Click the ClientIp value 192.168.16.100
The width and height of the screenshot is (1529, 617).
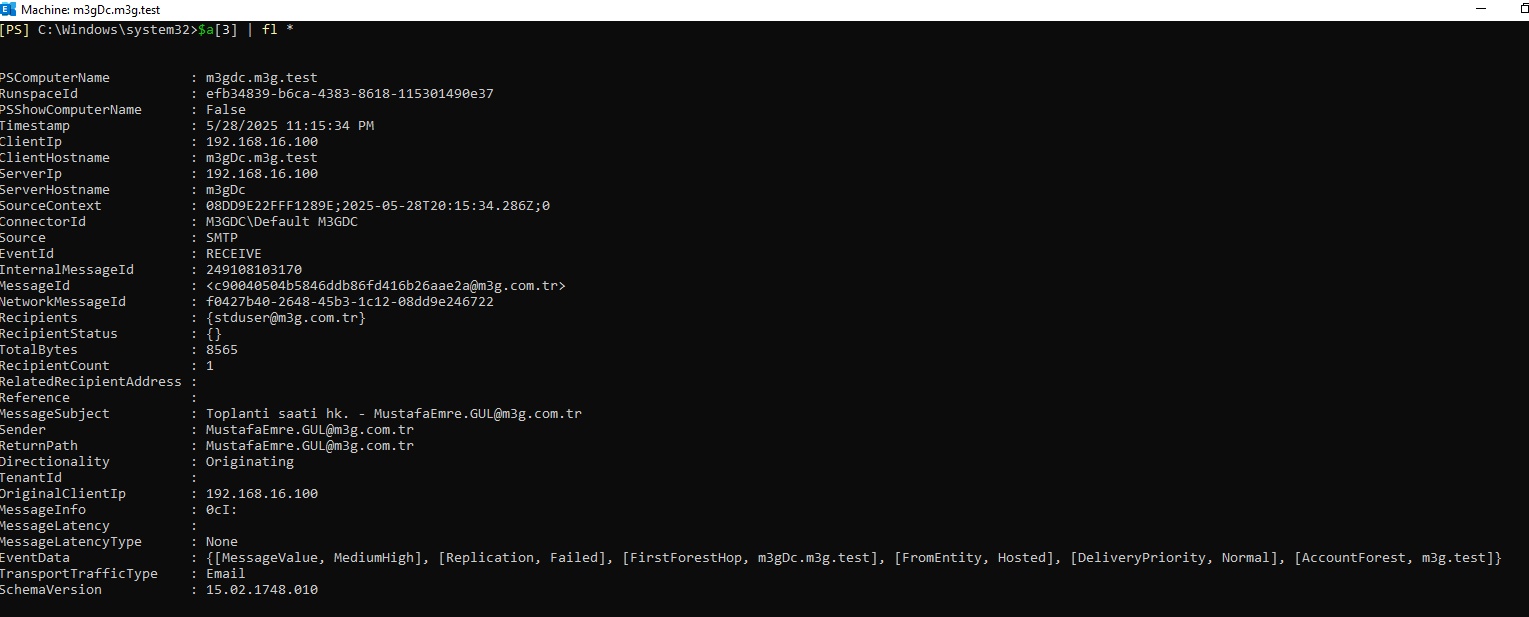[262, 142]
